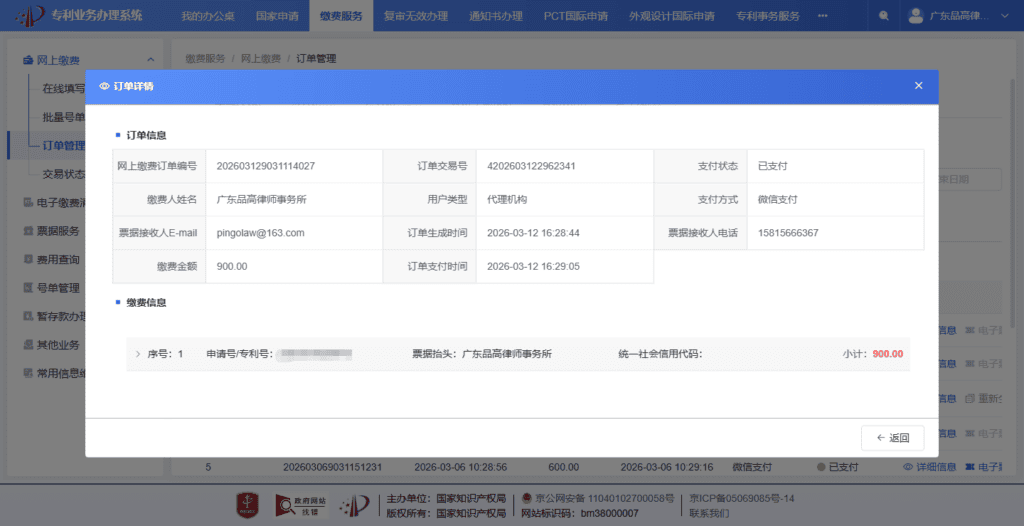Viewport: 1024px width, 526px height.
Task: Click order payment time 2026-03-12 16:29:05
Action: [x=534, y=267]
